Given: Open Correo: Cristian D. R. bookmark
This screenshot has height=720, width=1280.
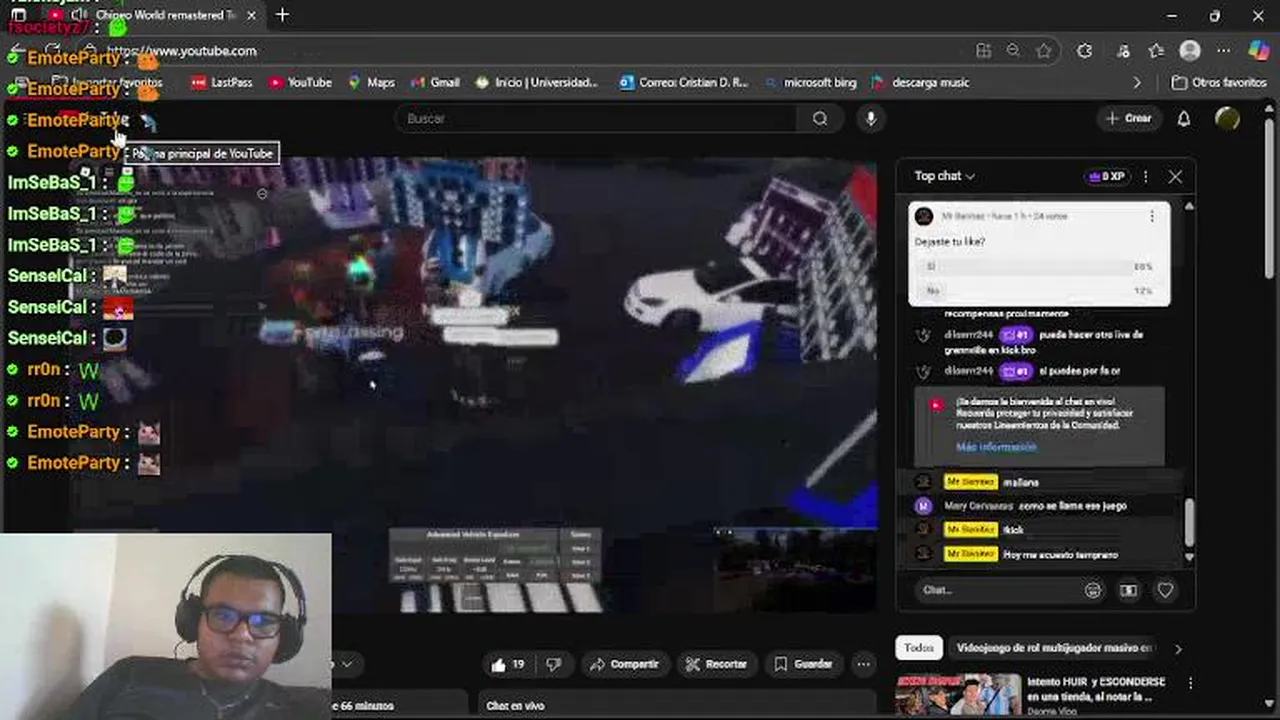Looking at the screenshot, I should coord(683,83).
